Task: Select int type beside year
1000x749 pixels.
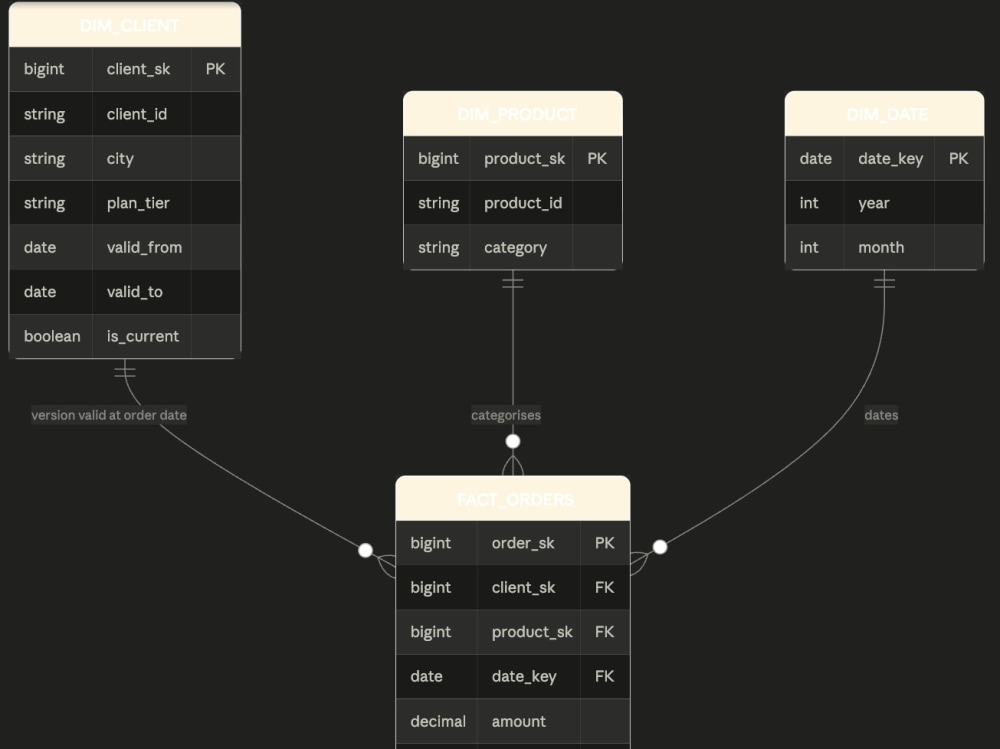Action: pyautogui.click(x=809, y=203)
